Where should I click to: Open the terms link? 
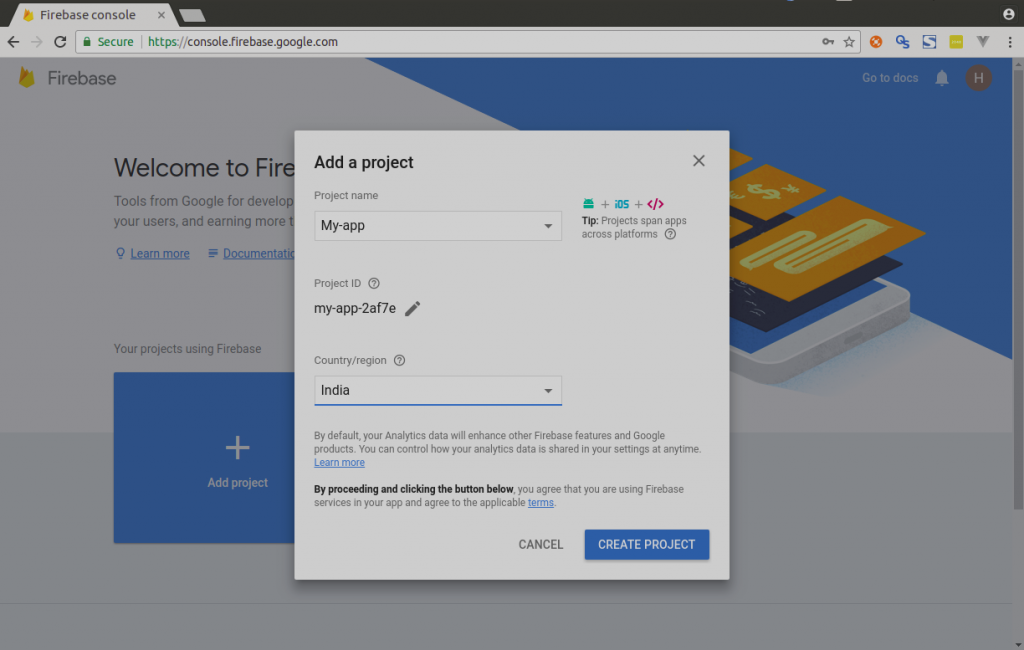(x=541, y=502)
